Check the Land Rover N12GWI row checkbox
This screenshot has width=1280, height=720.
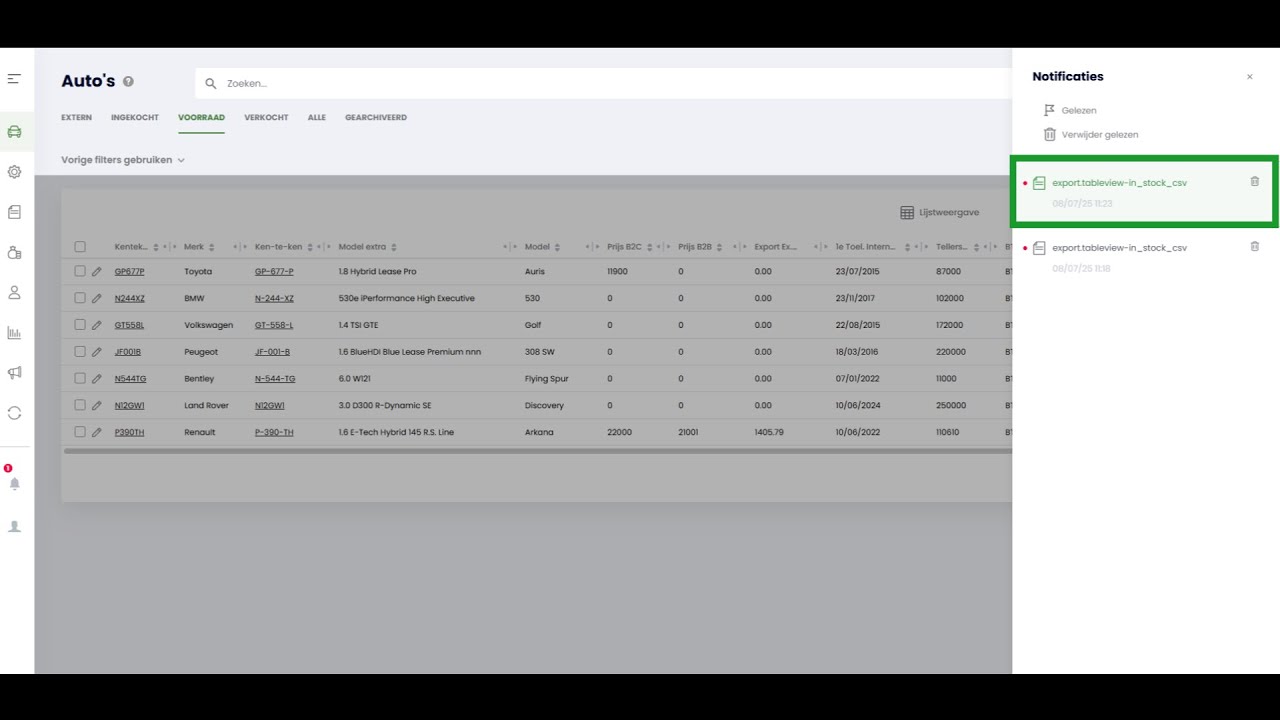[x=80, y=405]
